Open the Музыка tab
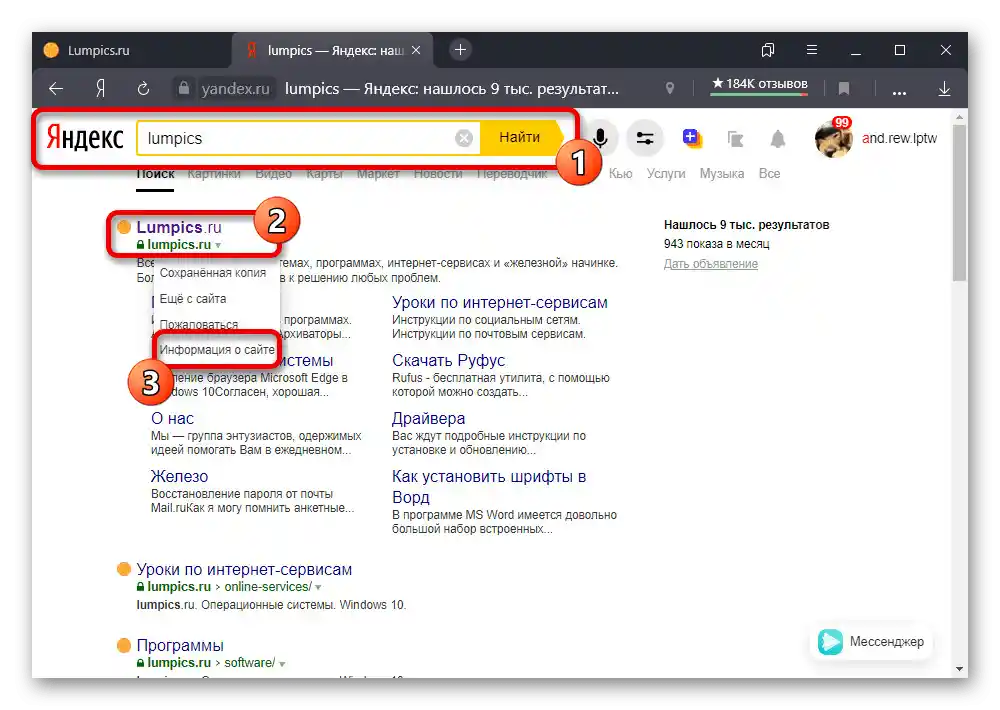 [721, 174]
